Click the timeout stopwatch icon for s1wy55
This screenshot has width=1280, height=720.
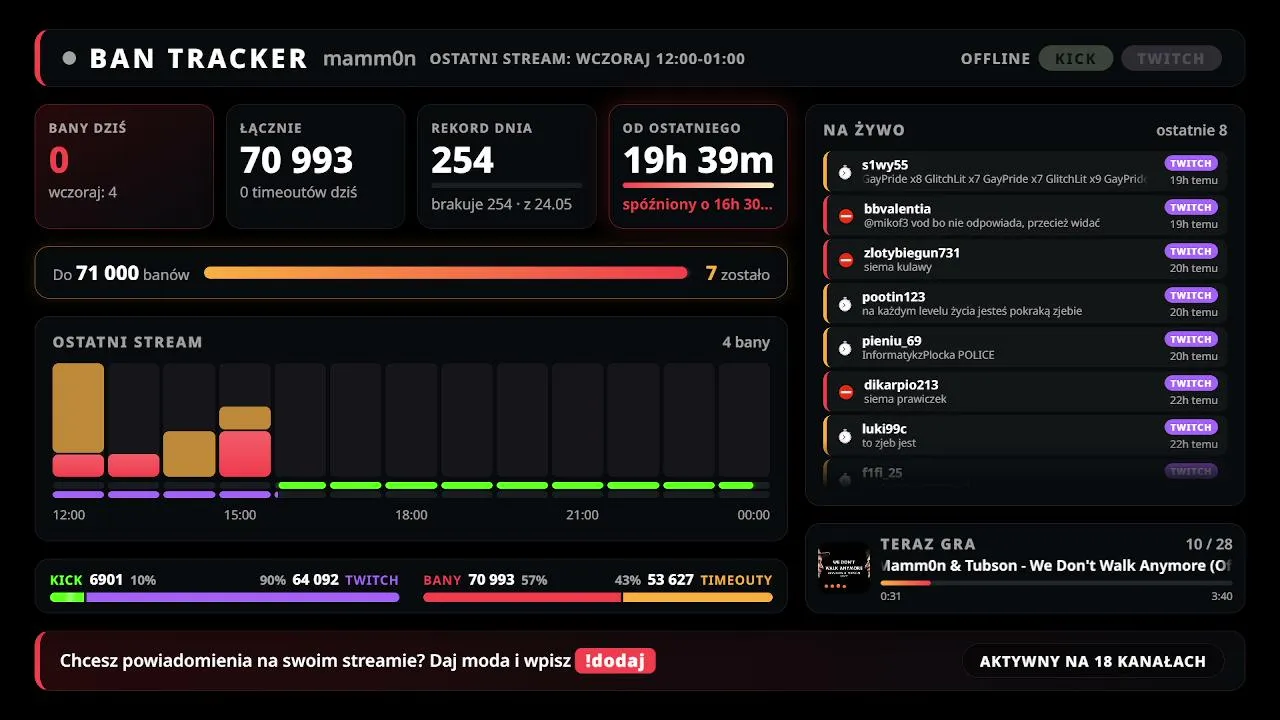click(845, 172)
